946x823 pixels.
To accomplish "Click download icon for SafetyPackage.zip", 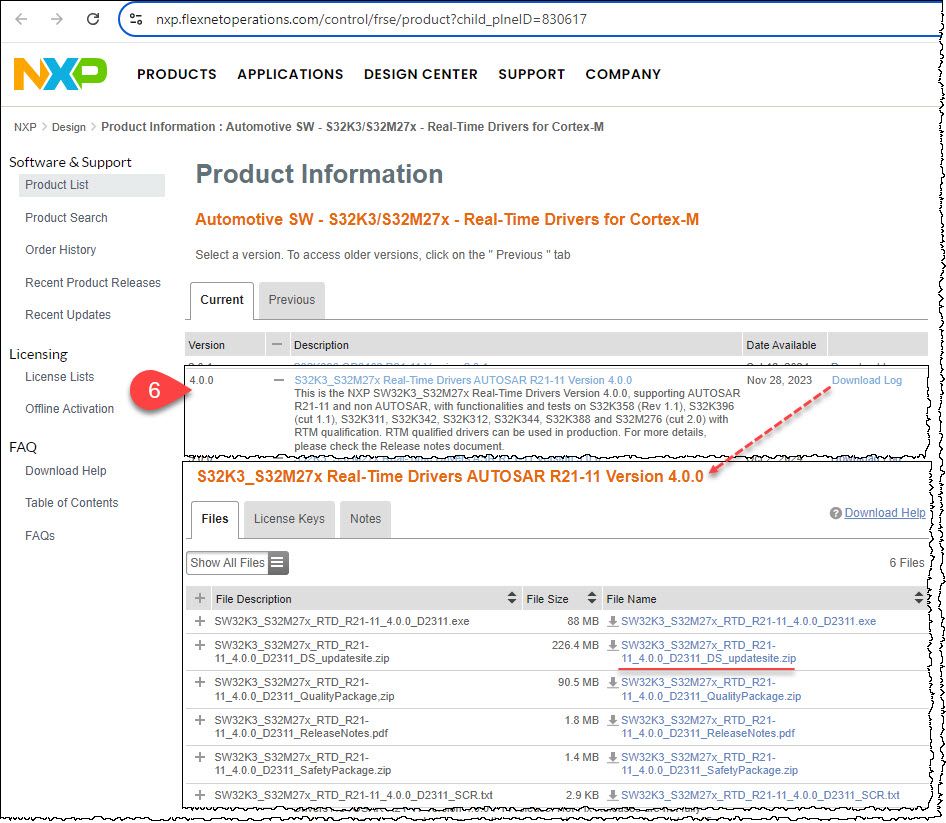I will point(612,758).
